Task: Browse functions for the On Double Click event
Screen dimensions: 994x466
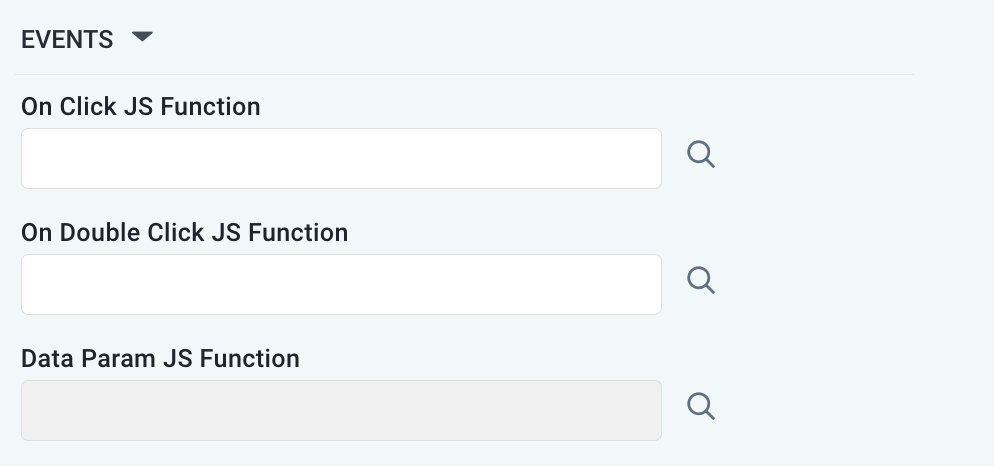Action: pos(701,281)
